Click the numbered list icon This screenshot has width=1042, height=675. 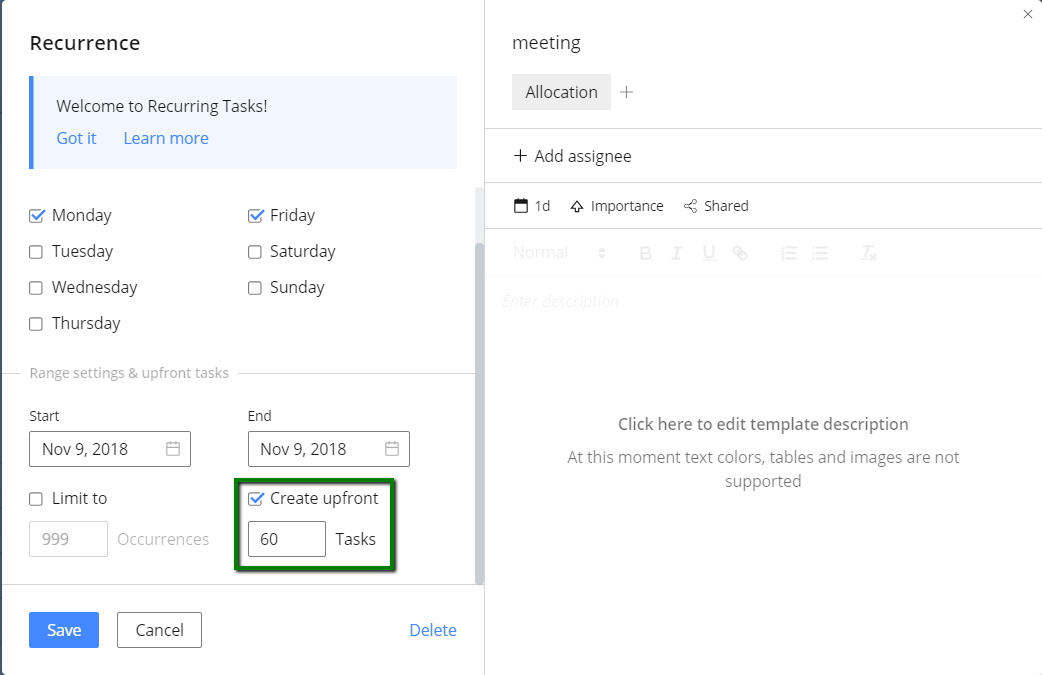tap(788, 254)
